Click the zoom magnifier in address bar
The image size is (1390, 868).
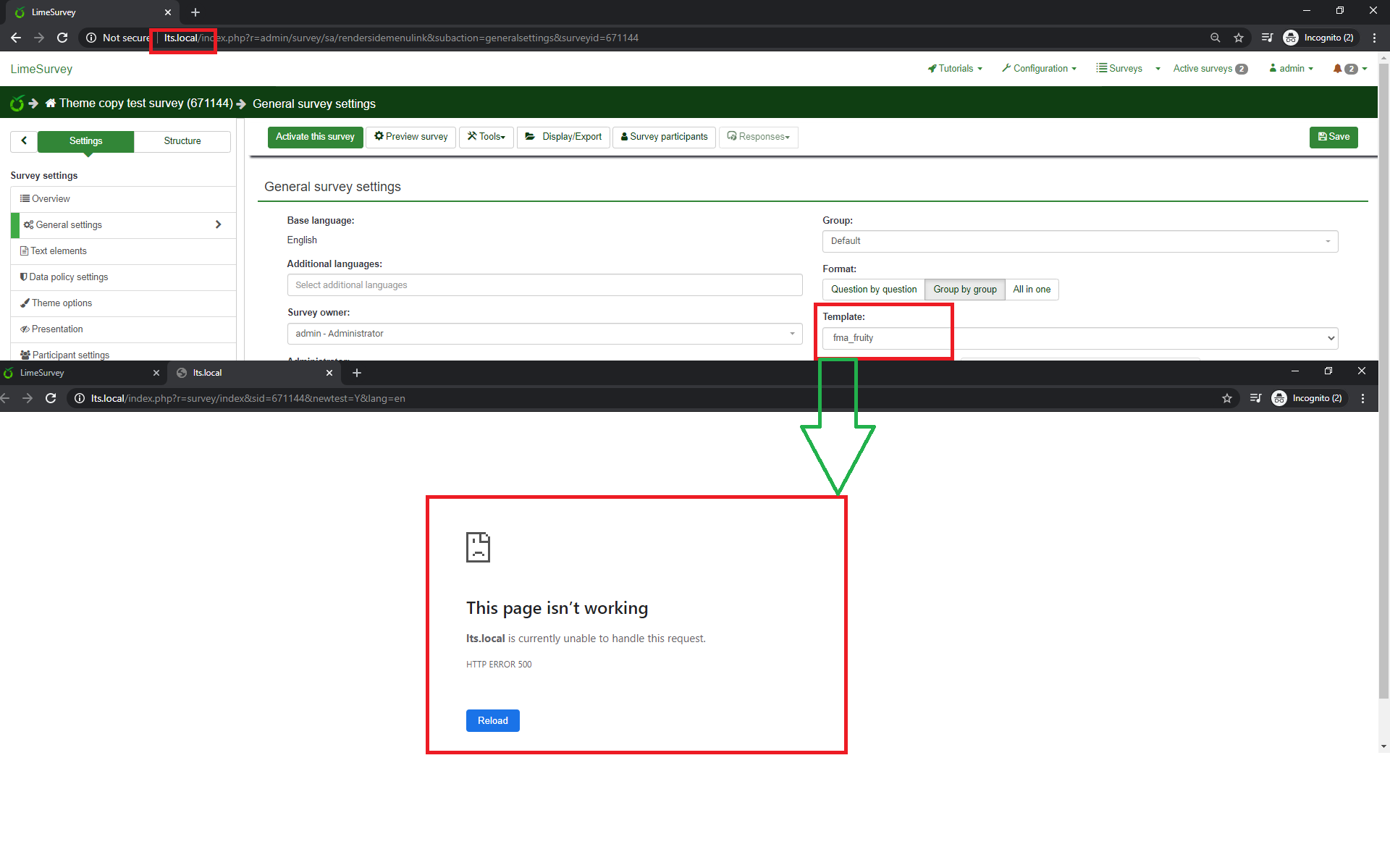pyautogui.click(x=1215, y=38)
